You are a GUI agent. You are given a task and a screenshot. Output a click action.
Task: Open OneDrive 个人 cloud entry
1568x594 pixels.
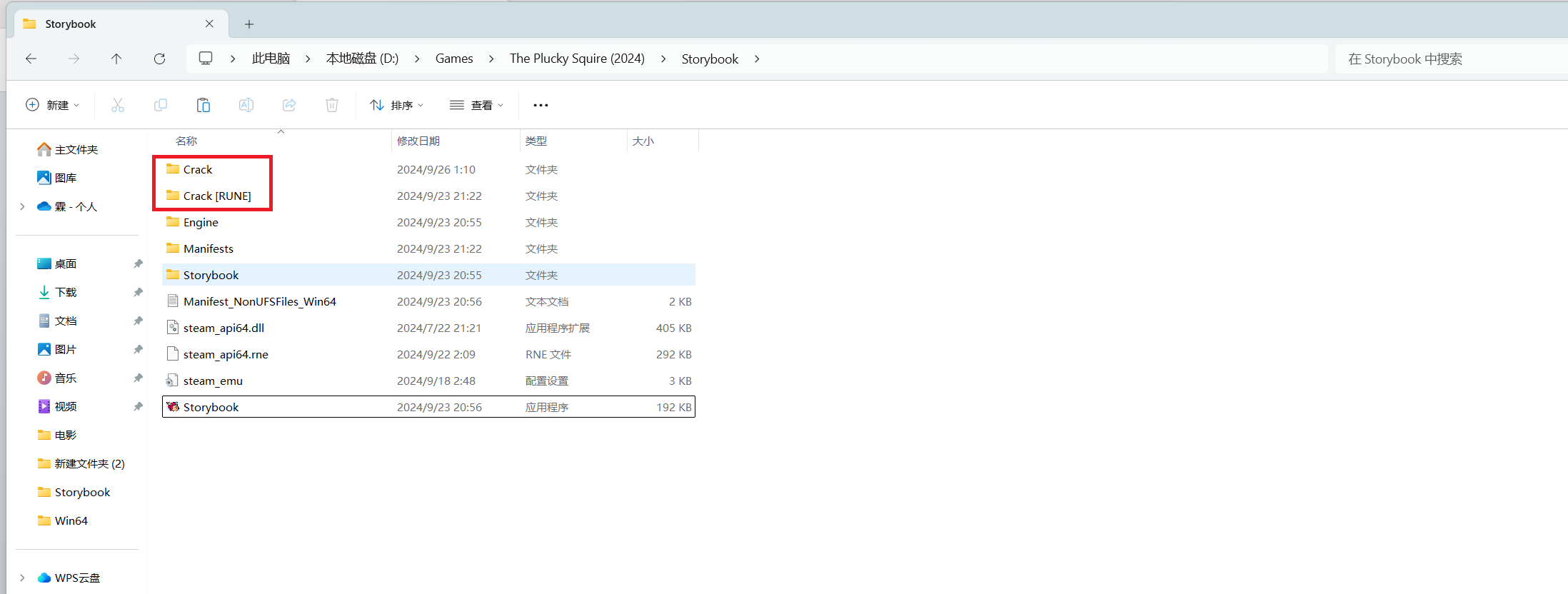pos(66,206)
